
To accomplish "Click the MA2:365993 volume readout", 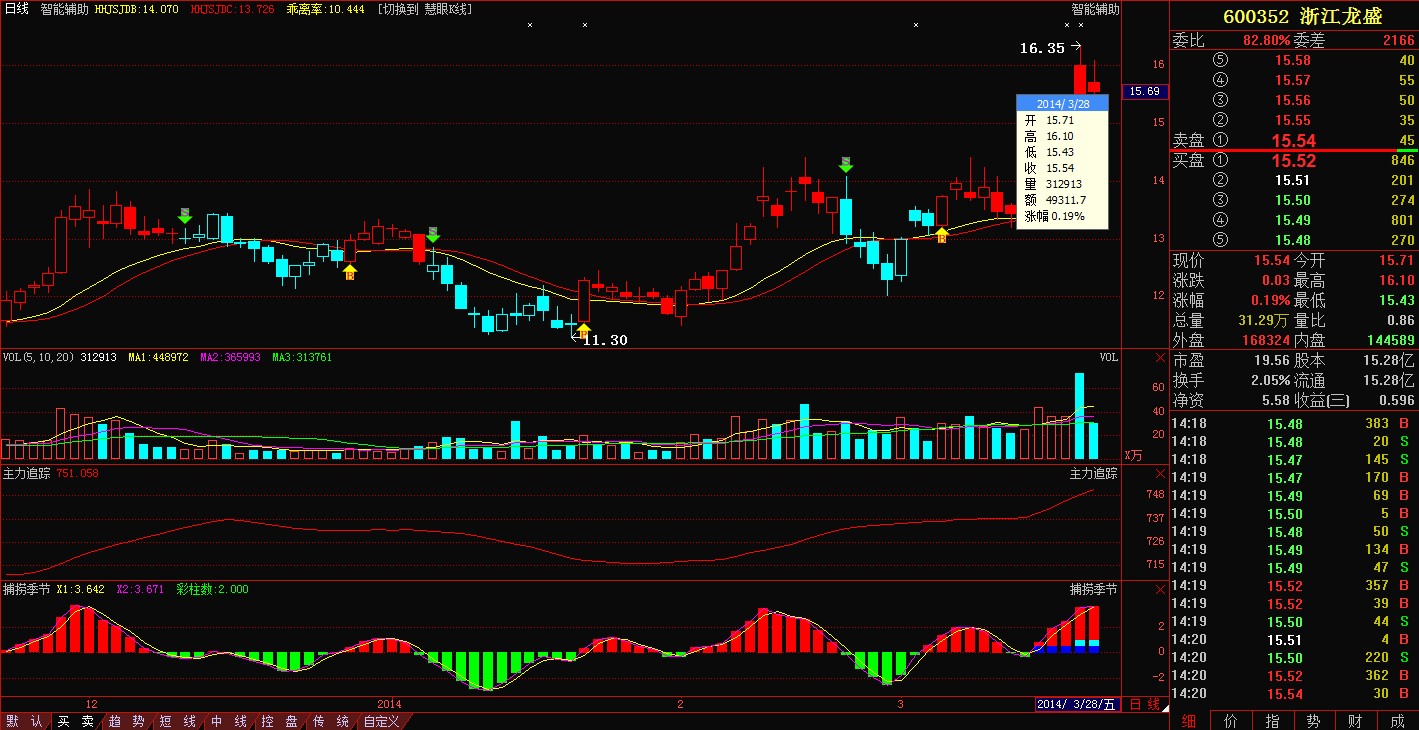I will [230, 357].
